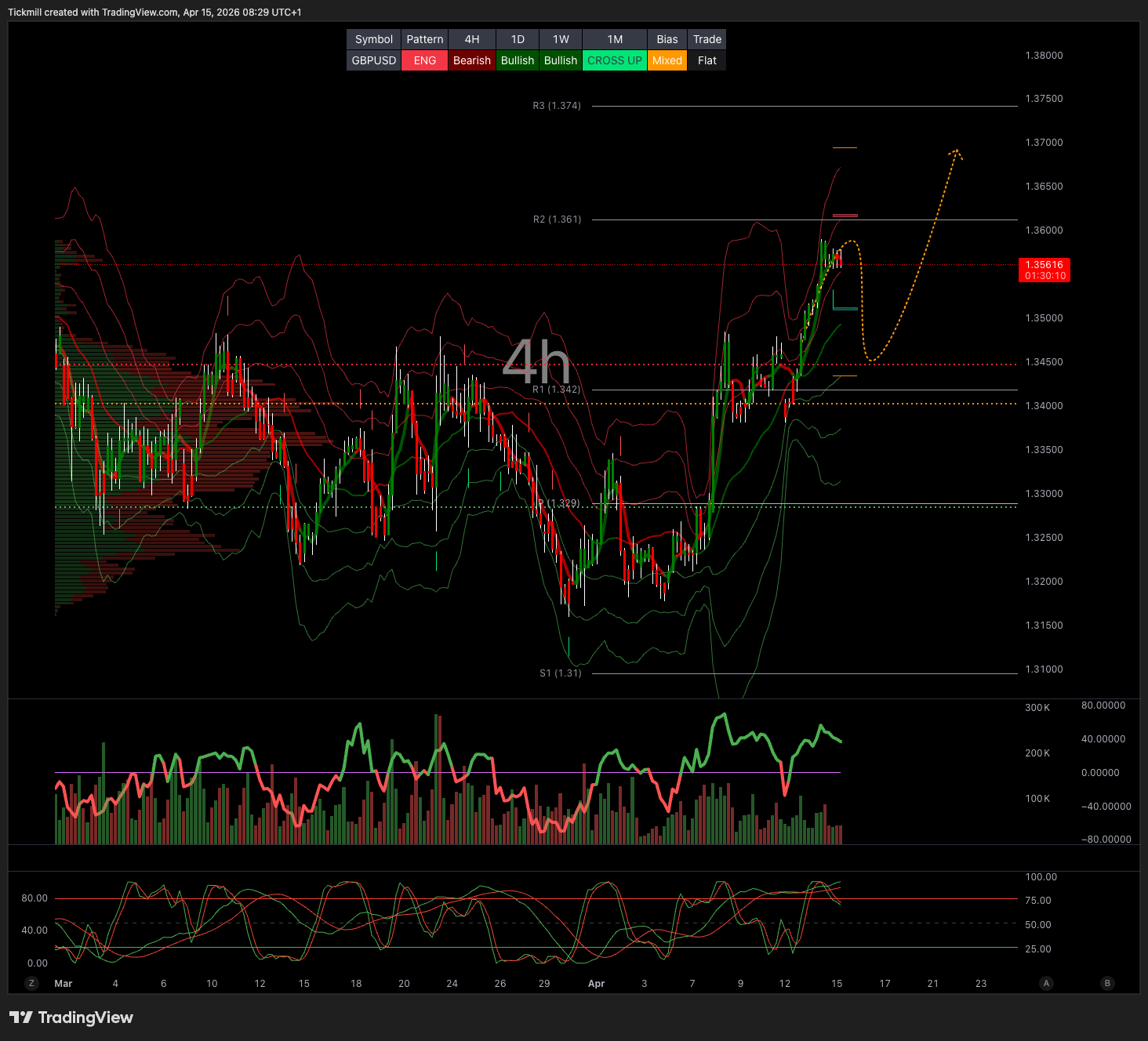Click the GBPUSD symbol cell
The height and width of the screenshot is (1041, 1148).
coord(374,60)
